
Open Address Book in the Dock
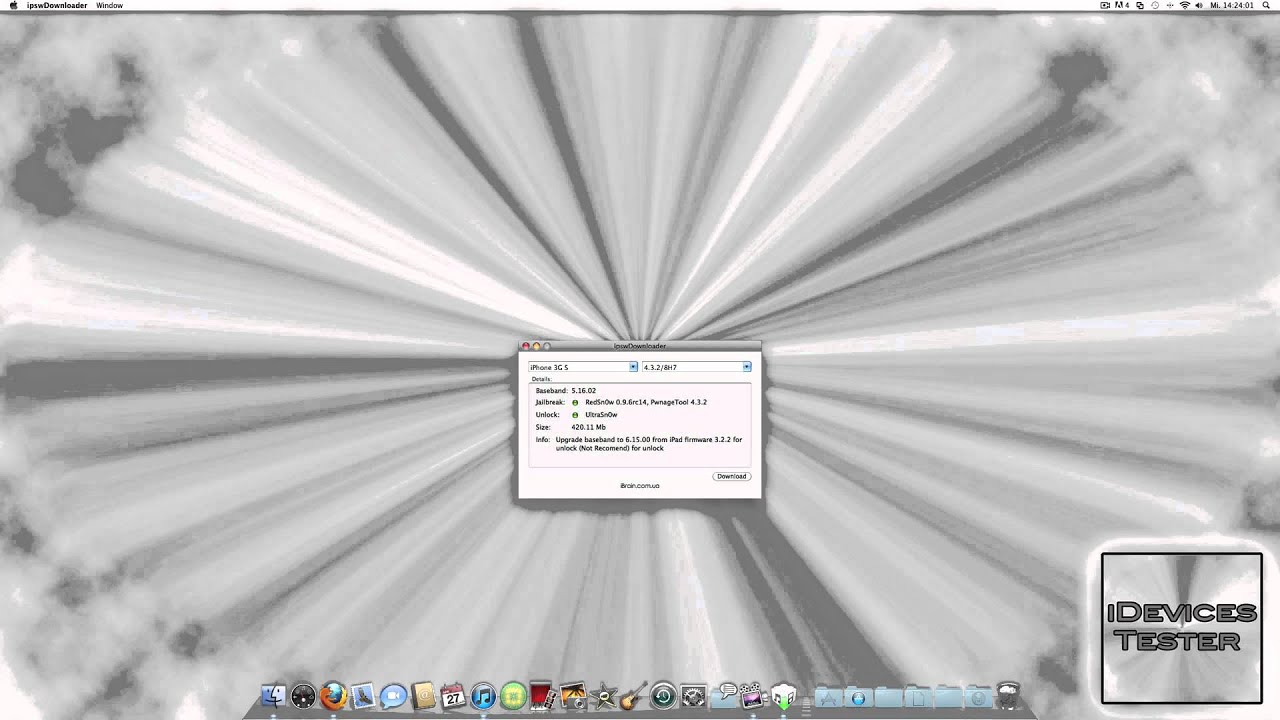click(422, 696)
